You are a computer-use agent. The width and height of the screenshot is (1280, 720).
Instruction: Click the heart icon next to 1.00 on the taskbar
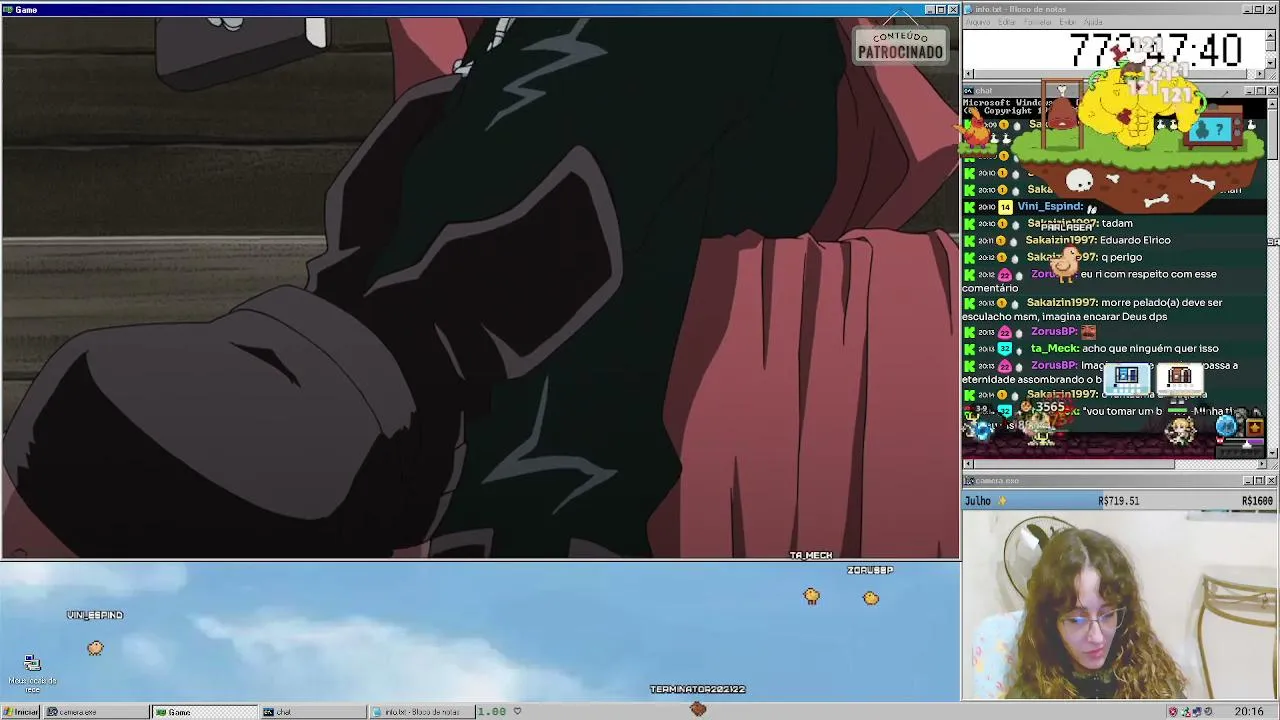click(x=517, y=711)
